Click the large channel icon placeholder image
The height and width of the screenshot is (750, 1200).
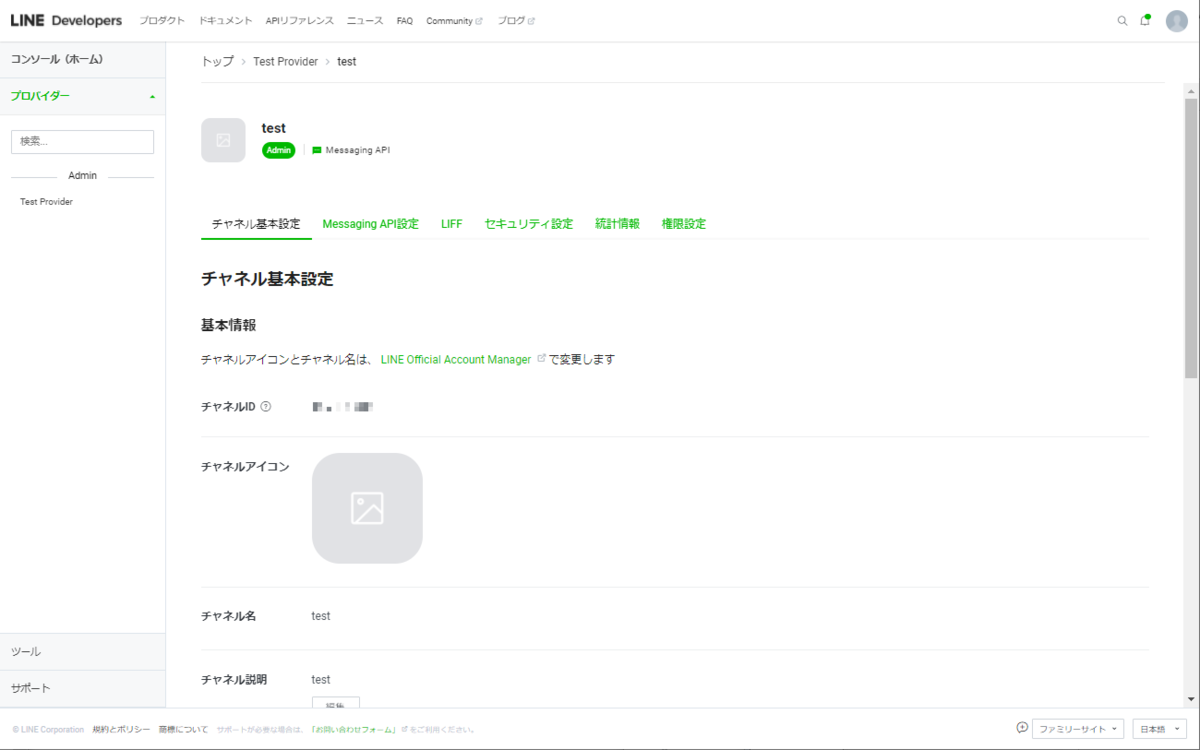(x=367, y=508)
